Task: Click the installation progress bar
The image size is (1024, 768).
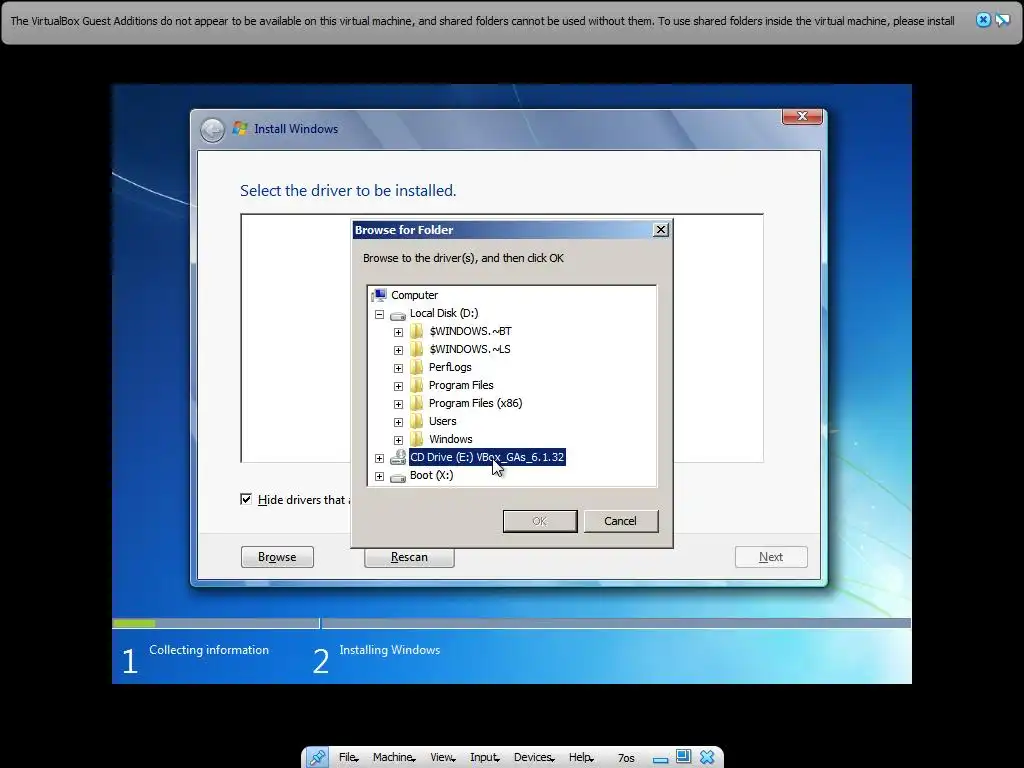Action: [x=511, y=623]
